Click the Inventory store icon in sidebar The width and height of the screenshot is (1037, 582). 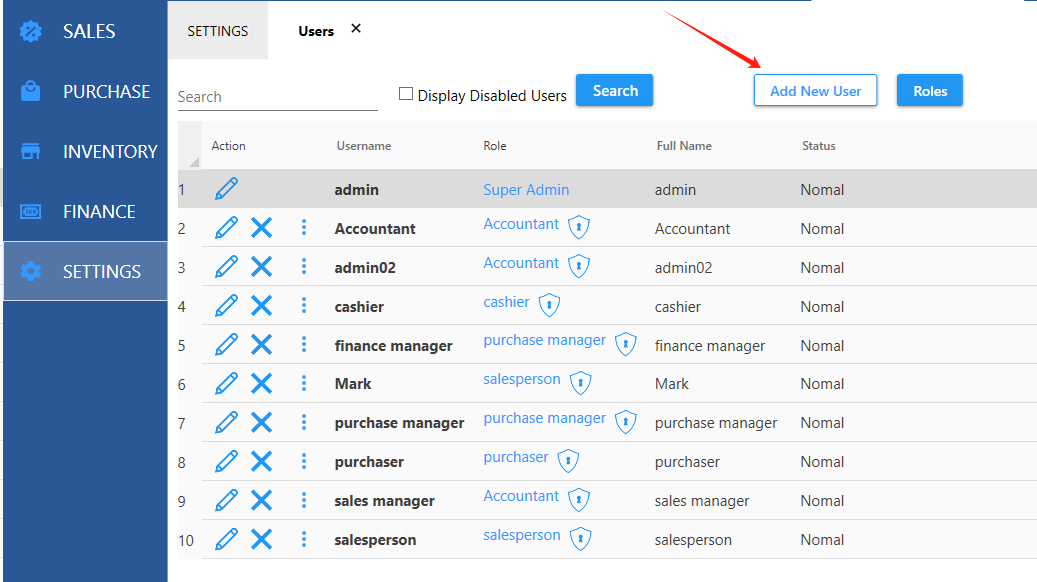pos(31,152)
